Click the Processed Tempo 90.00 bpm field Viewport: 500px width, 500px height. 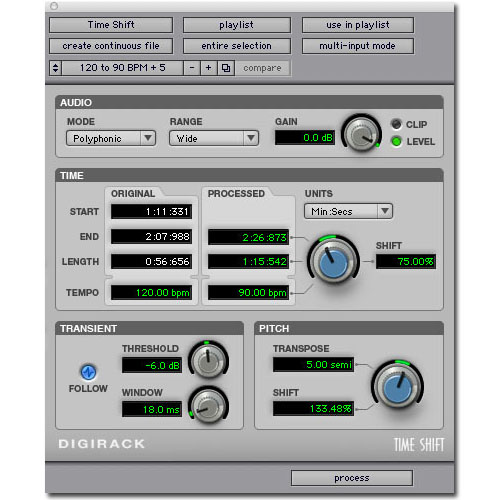tap(248, 293)
